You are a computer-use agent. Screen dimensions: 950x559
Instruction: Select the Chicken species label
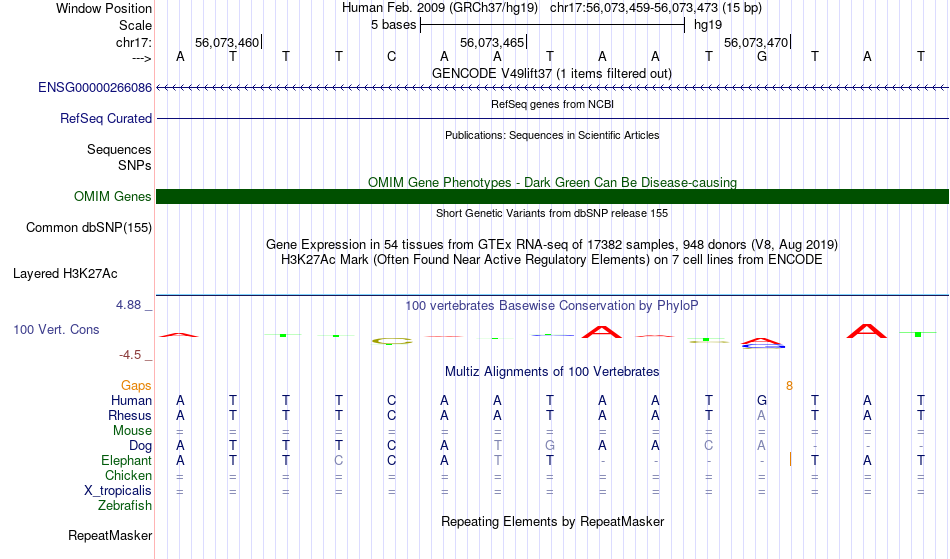point(128,475)
